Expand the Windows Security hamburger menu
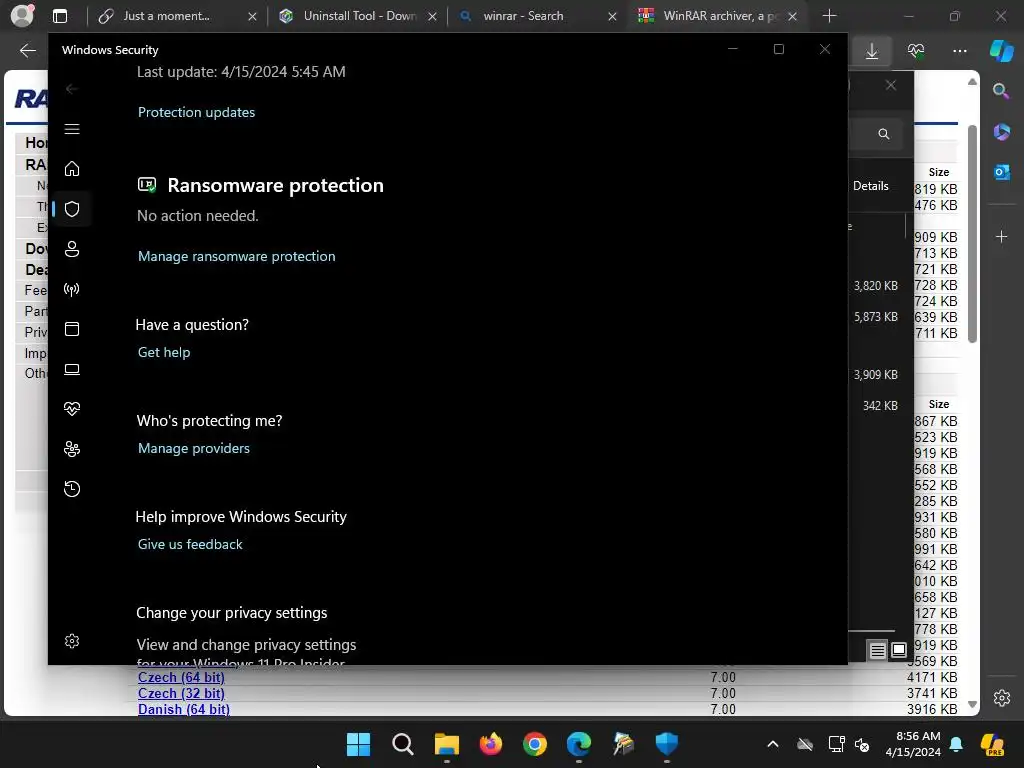Screen dimensions: 1024x768 click(x=72, y=129)
